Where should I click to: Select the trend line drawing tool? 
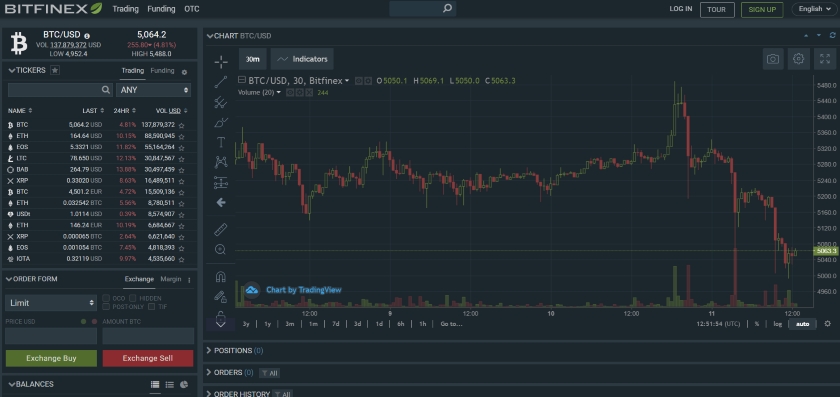pos(221,82)
